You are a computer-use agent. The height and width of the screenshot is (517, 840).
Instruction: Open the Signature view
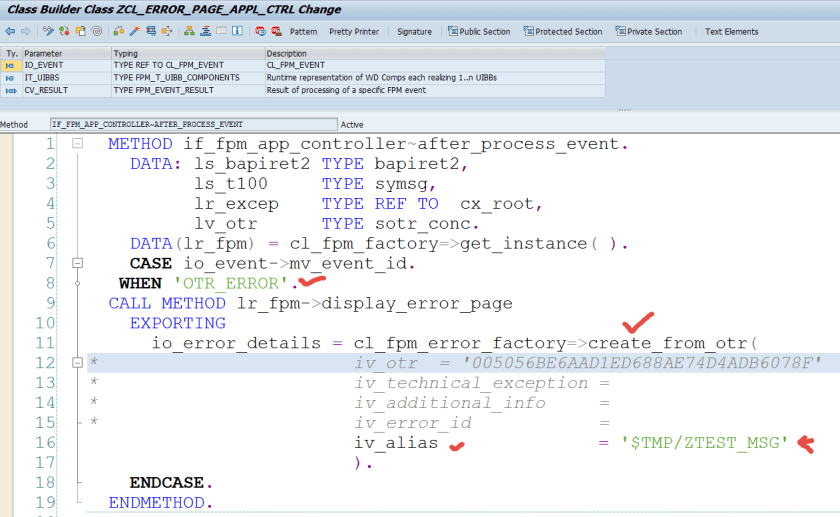pyautogui.click(x=414, y=31)
